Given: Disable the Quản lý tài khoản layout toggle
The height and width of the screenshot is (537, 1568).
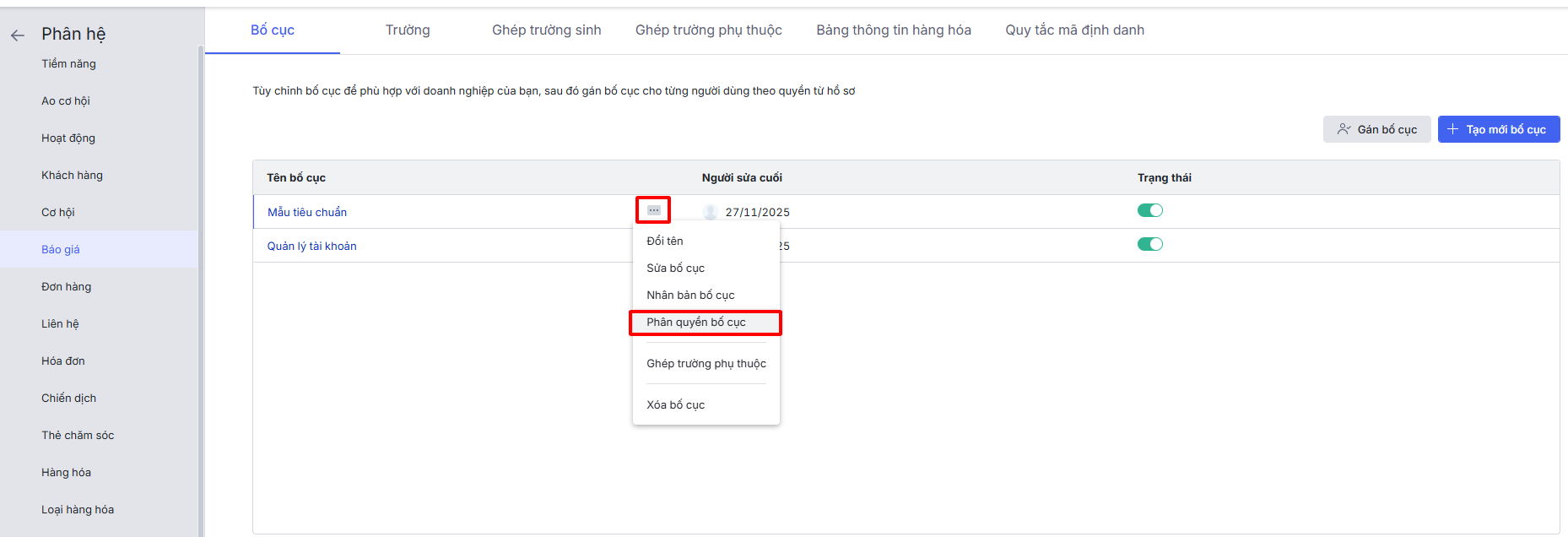Looking at the screenshot, I should [x=1149, y=244].
